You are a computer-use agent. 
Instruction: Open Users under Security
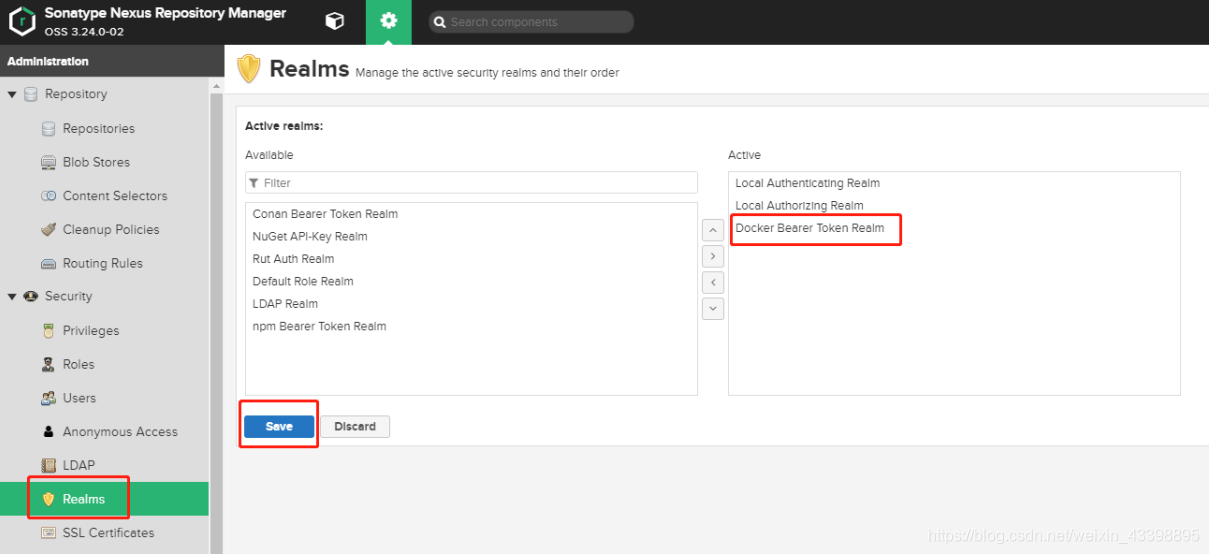80,398
